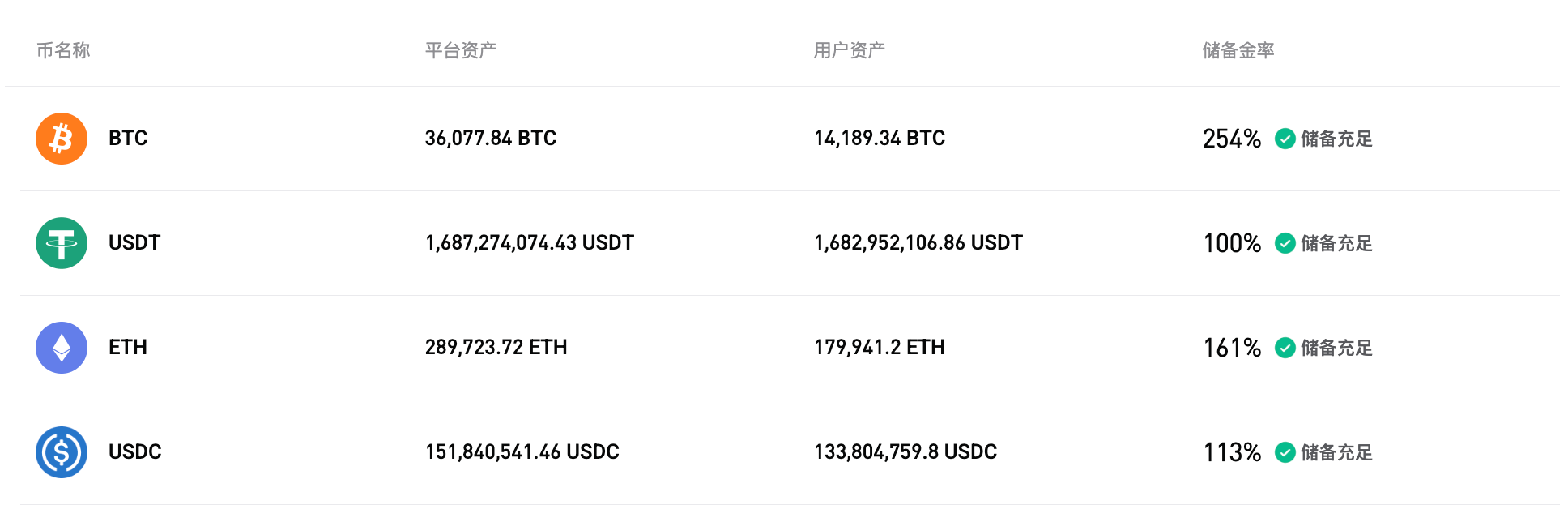Click the 用户资产 column header

(850, 49)
